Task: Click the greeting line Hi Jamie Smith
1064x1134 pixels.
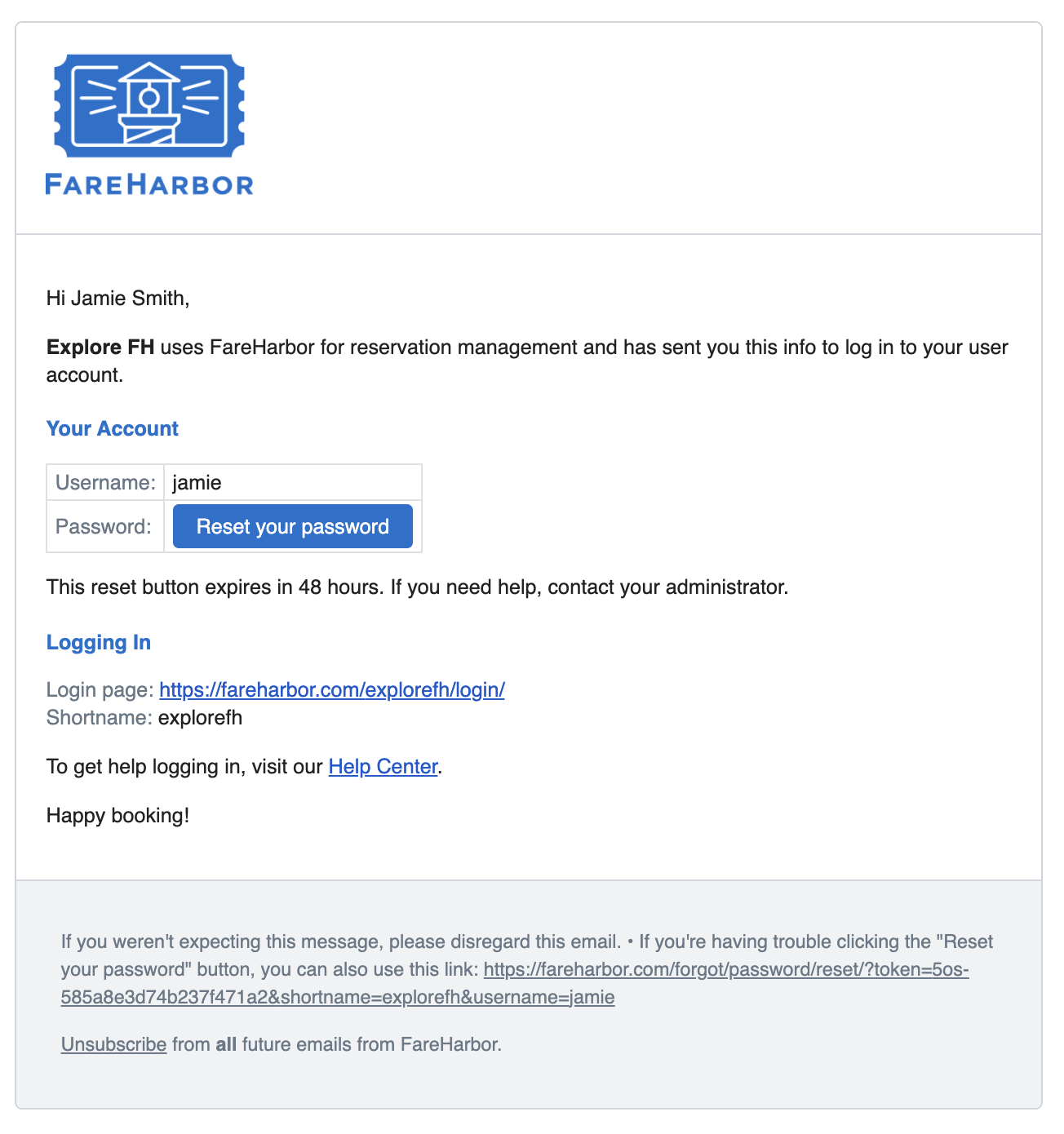Action: (118, 298)
